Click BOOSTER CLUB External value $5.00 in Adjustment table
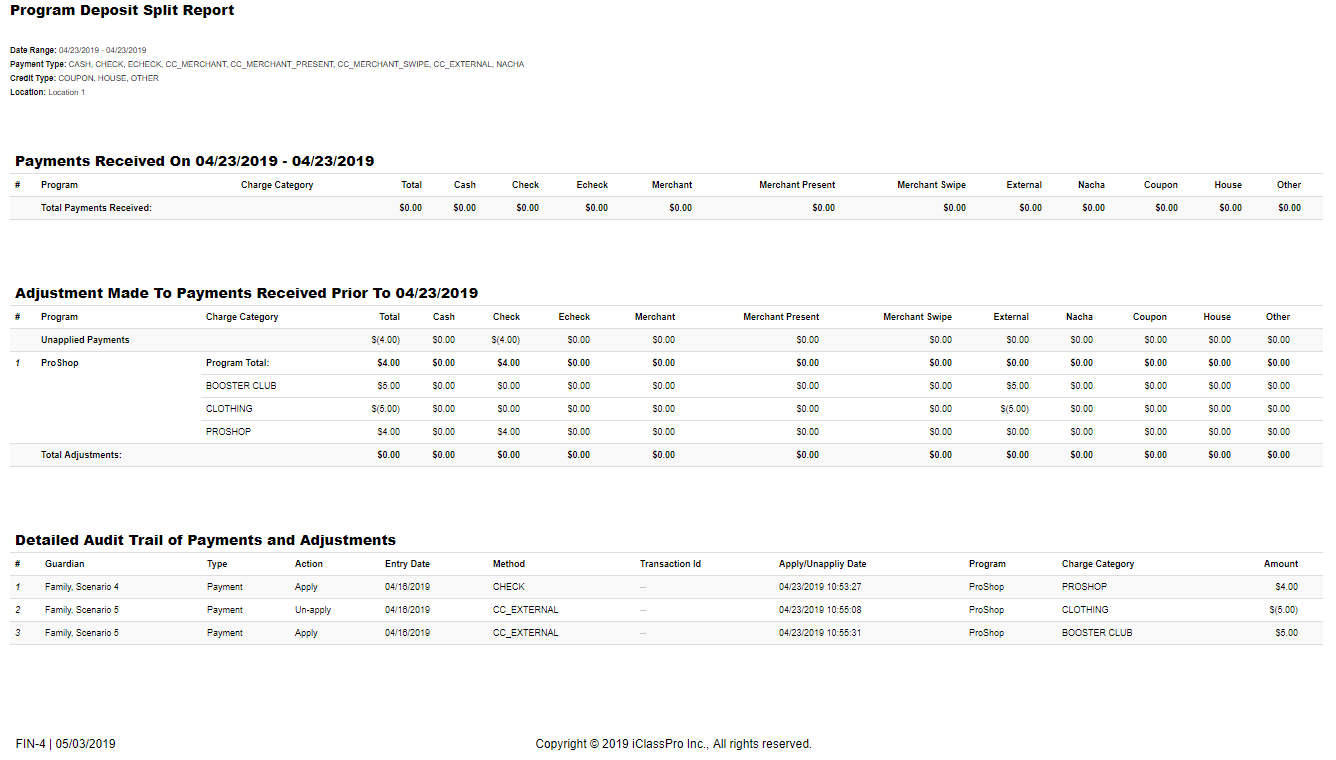The image size is (1336, 760). click(x=1017, y=386)
